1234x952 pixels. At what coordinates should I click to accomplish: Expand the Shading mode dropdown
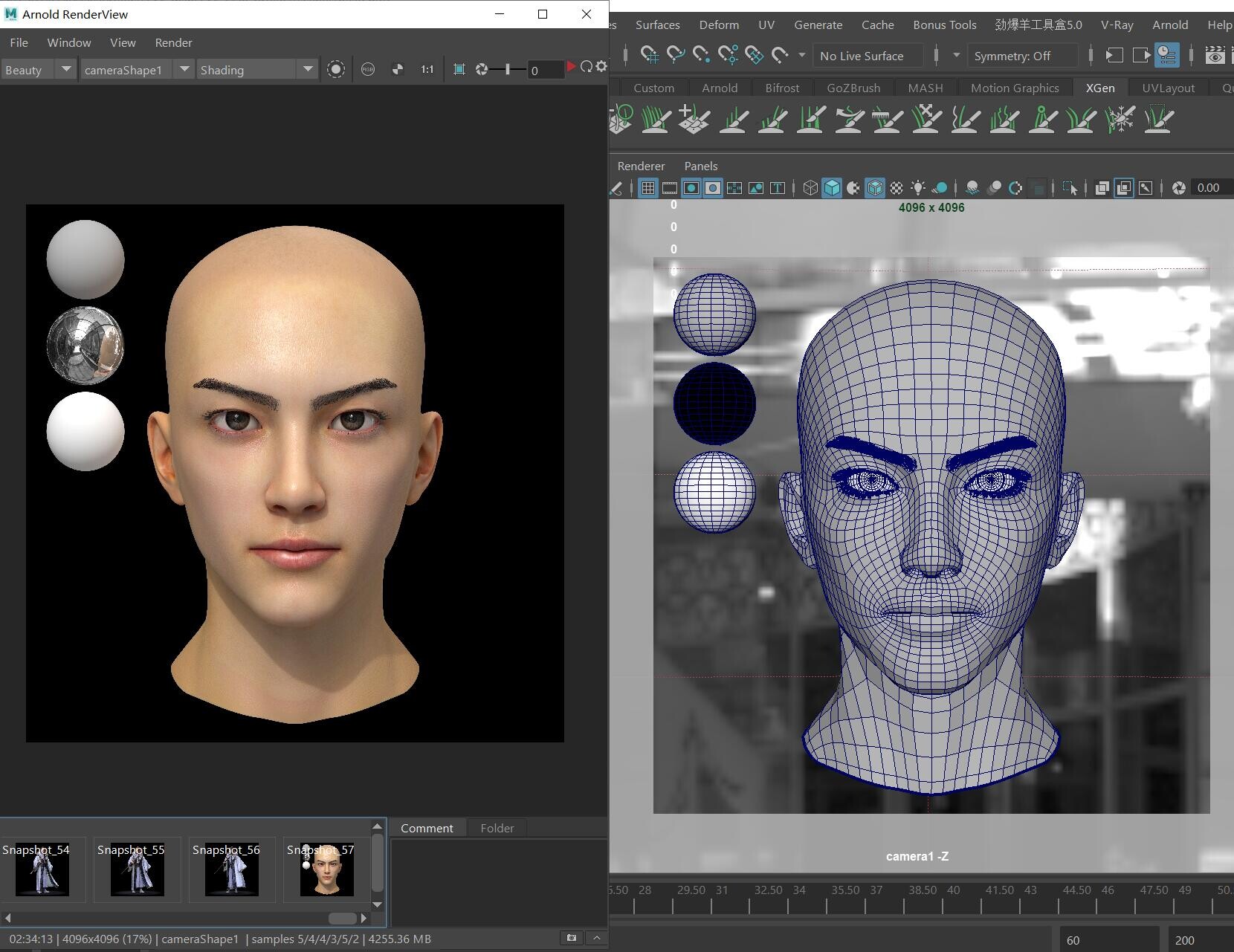[257, 70]
